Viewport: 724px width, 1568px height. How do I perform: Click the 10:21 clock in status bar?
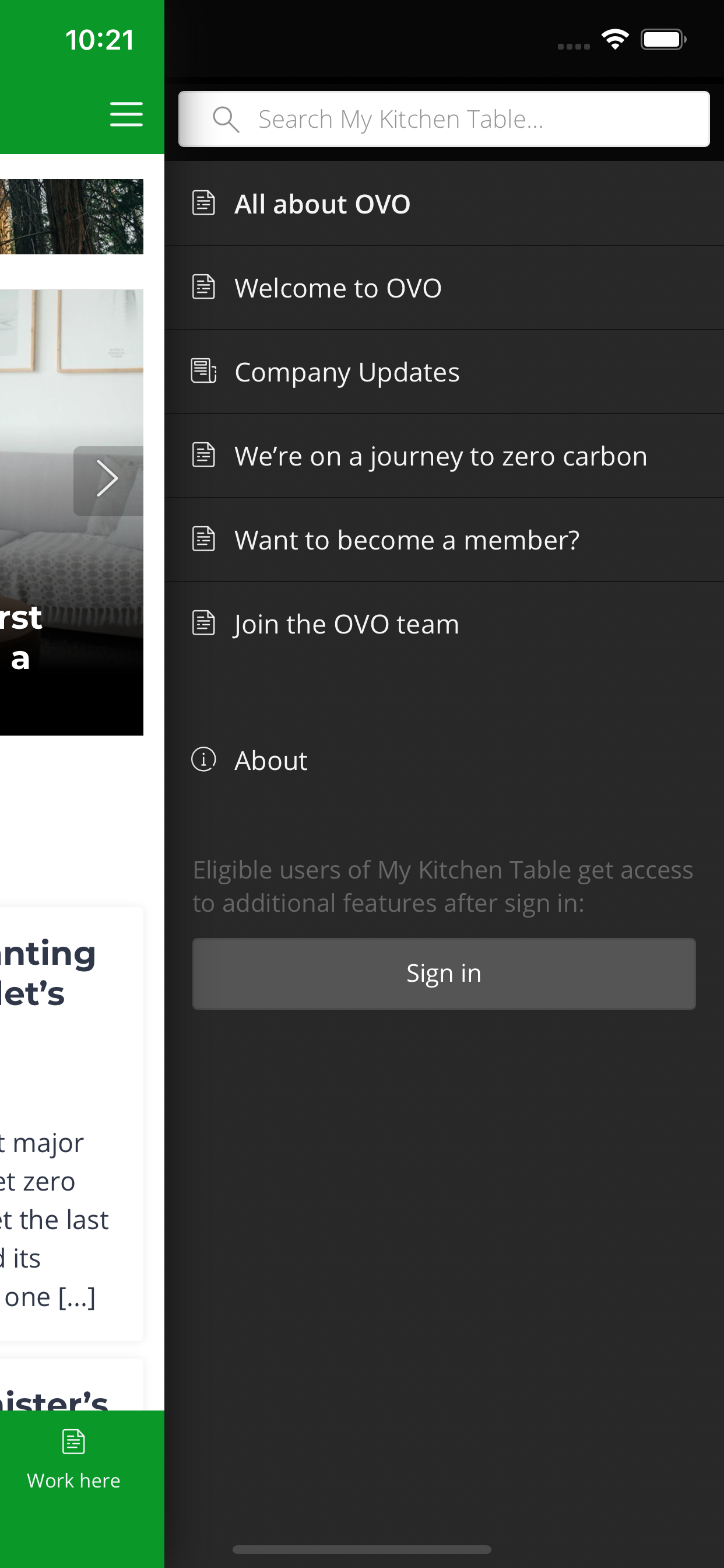100,40
